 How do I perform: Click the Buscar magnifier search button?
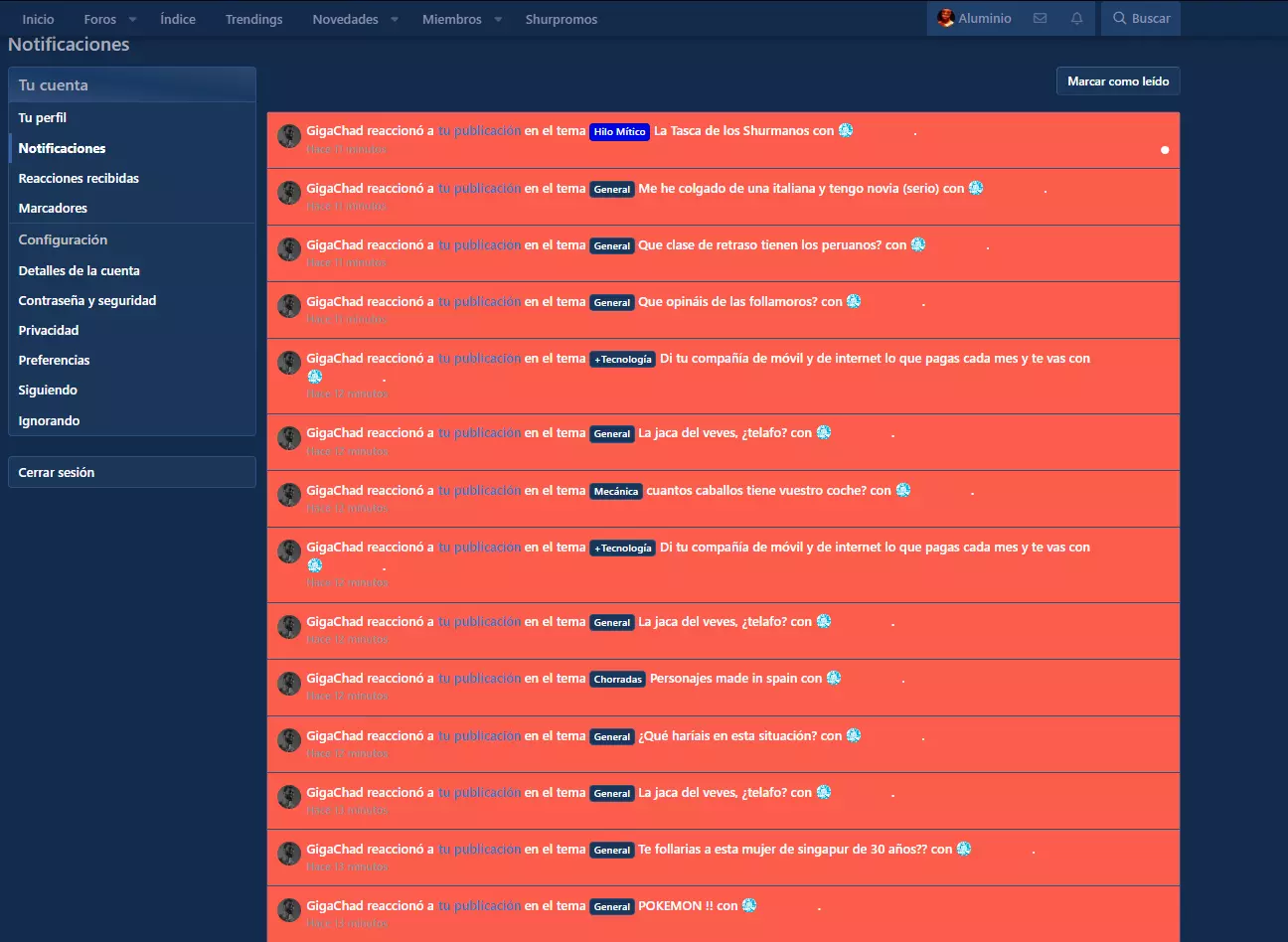click(x=1141, y=18)
